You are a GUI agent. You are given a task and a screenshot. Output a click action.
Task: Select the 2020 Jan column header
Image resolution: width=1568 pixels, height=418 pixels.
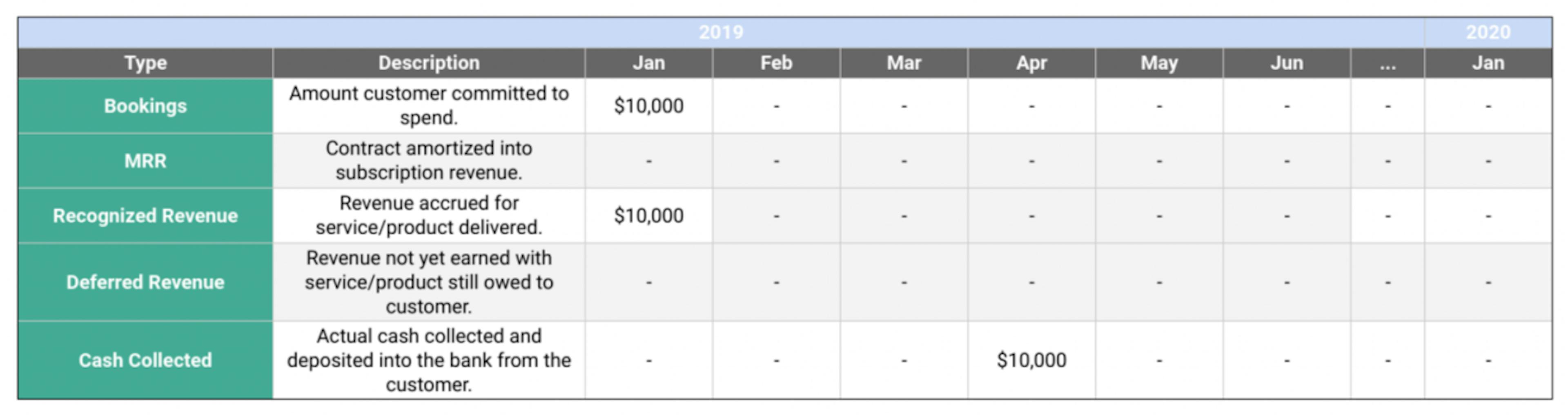pos(1488,63)
